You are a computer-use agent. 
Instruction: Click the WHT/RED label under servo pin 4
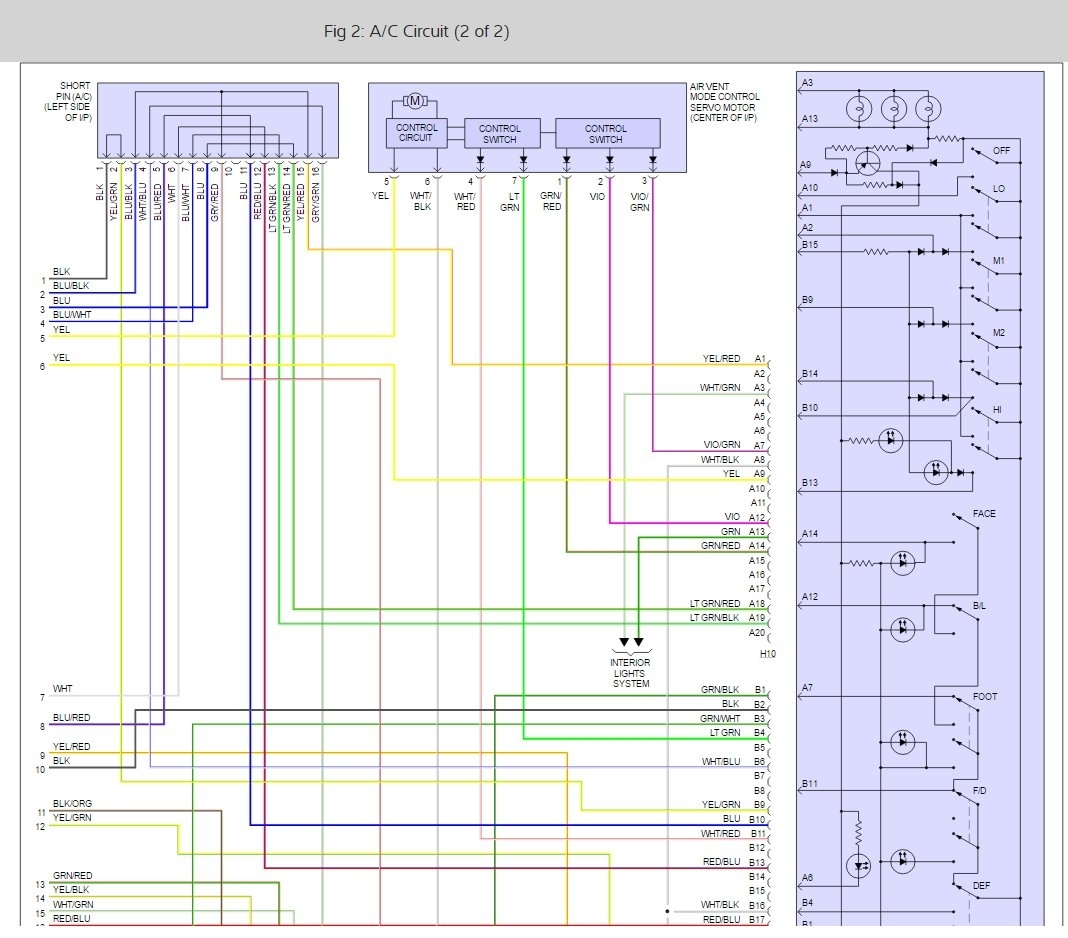(x=465, y=202)
